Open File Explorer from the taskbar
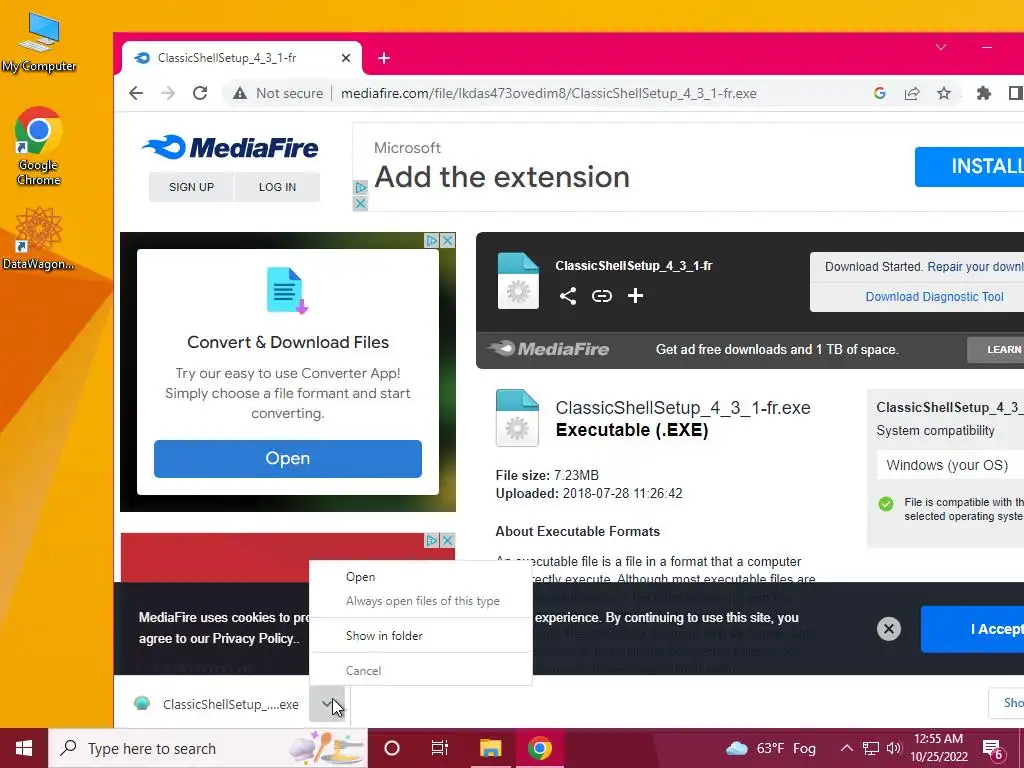 tap(490, 748)
